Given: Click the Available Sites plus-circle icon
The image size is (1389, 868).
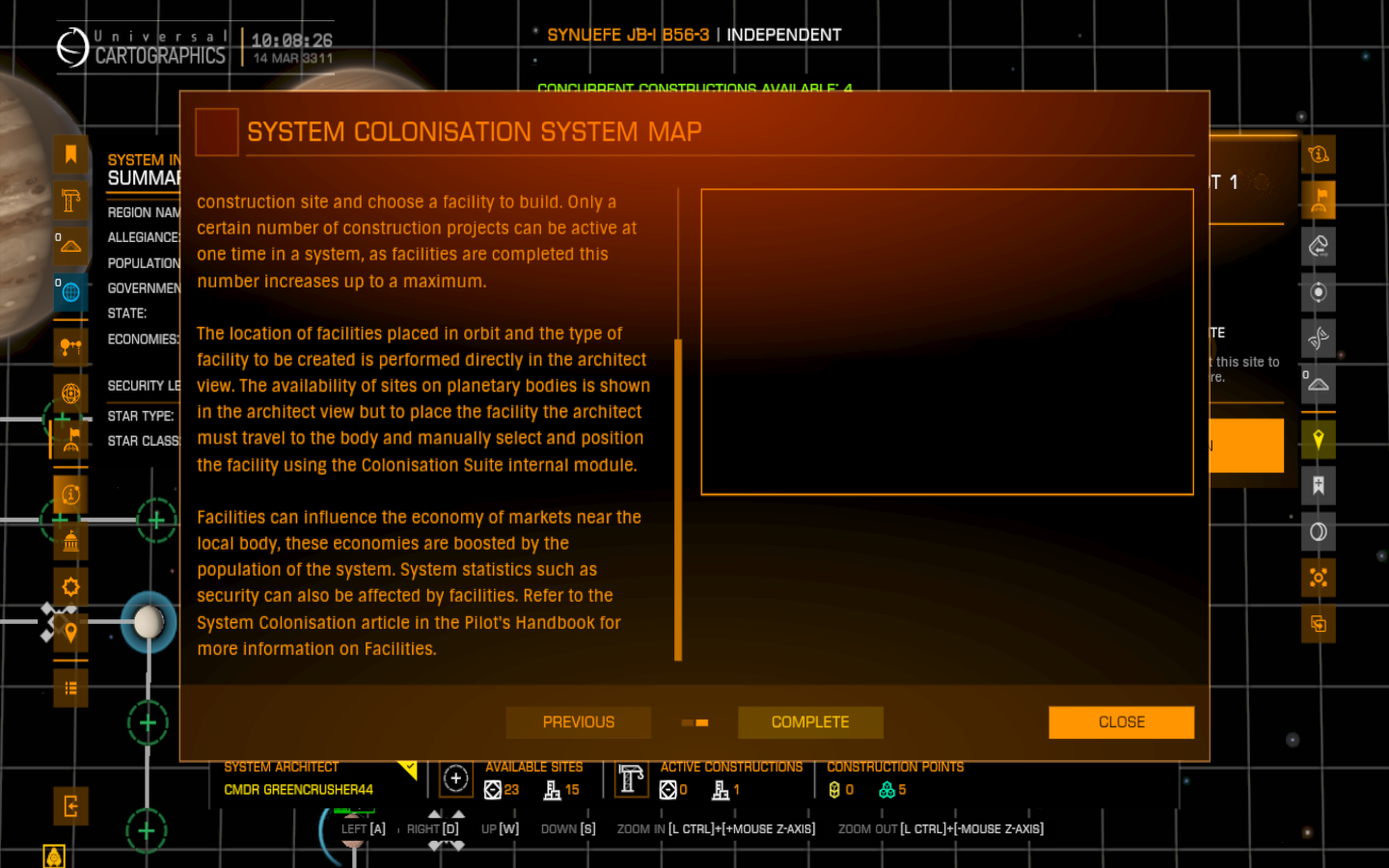Looking at the screenshot, I should pos(456,778).
